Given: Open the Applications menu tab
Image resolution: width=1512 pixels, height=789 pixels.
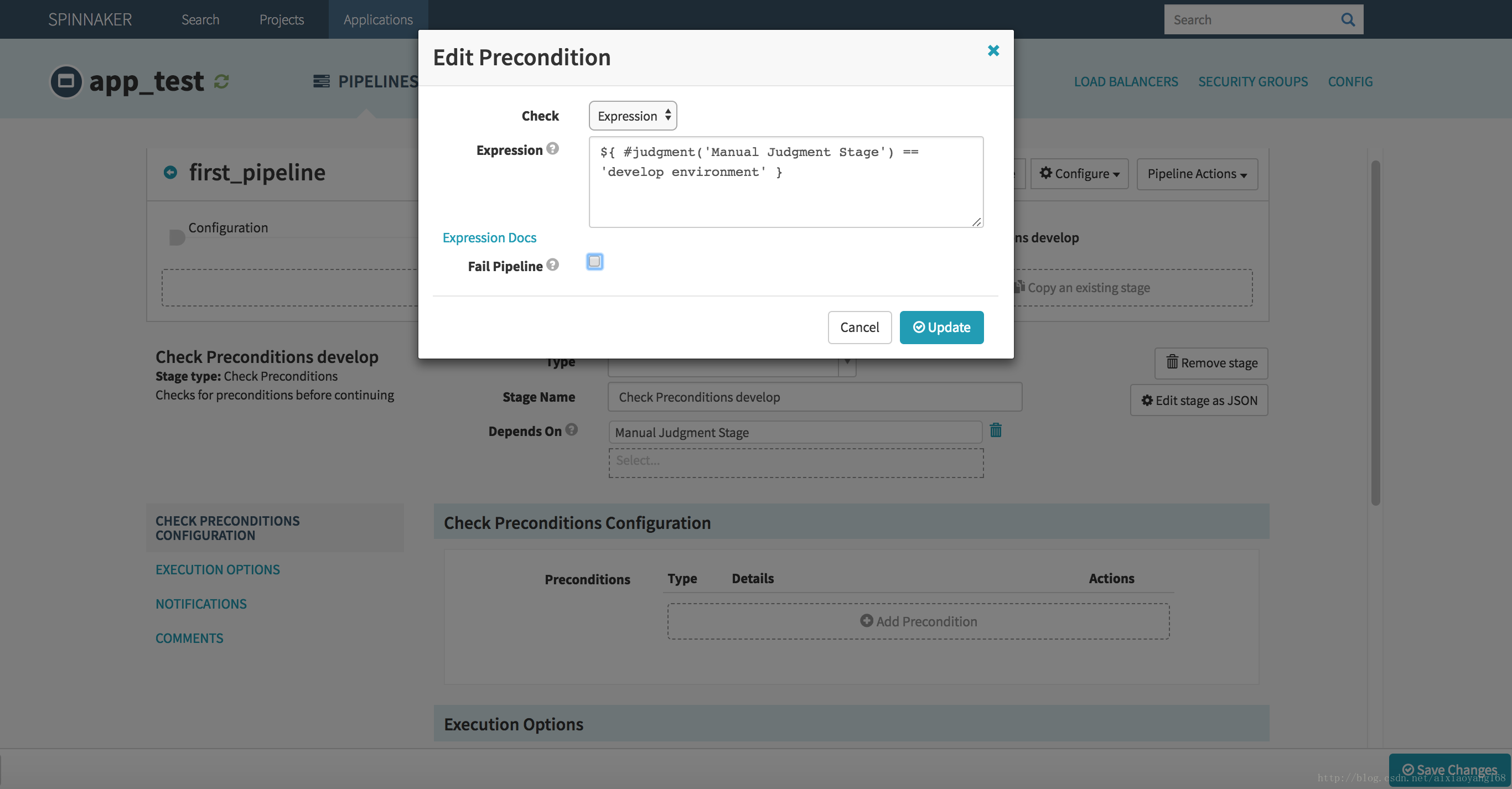Looking at the screenshot, I should [378, 19].
